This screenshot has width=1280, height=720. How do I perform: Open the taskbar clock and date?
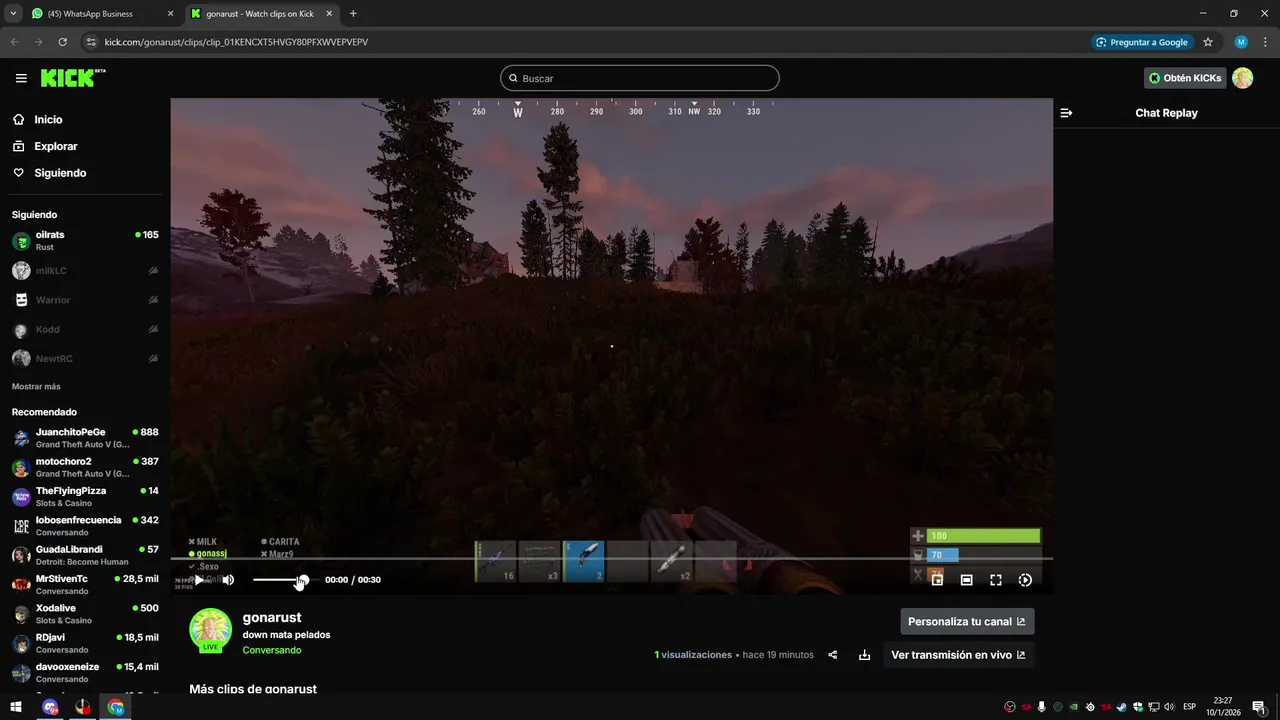coord(1223,707)
